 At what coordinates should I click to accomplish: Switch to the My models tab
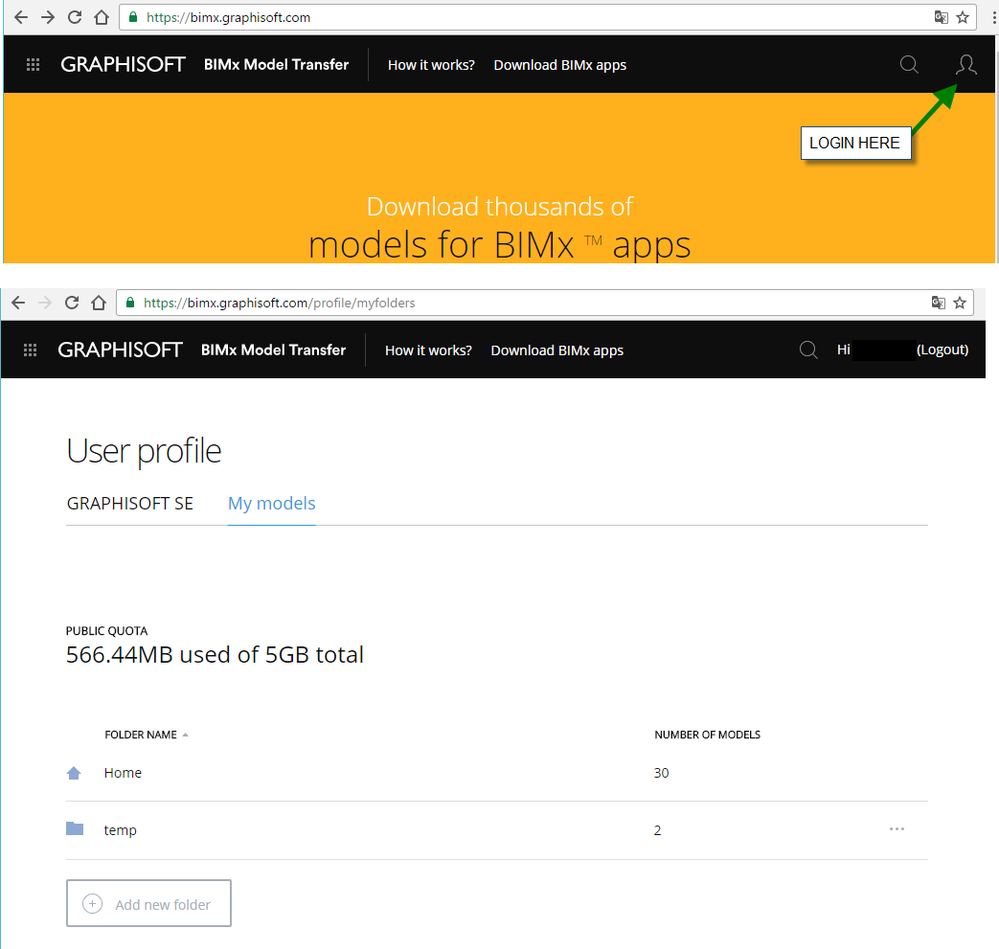coord(271,503)
